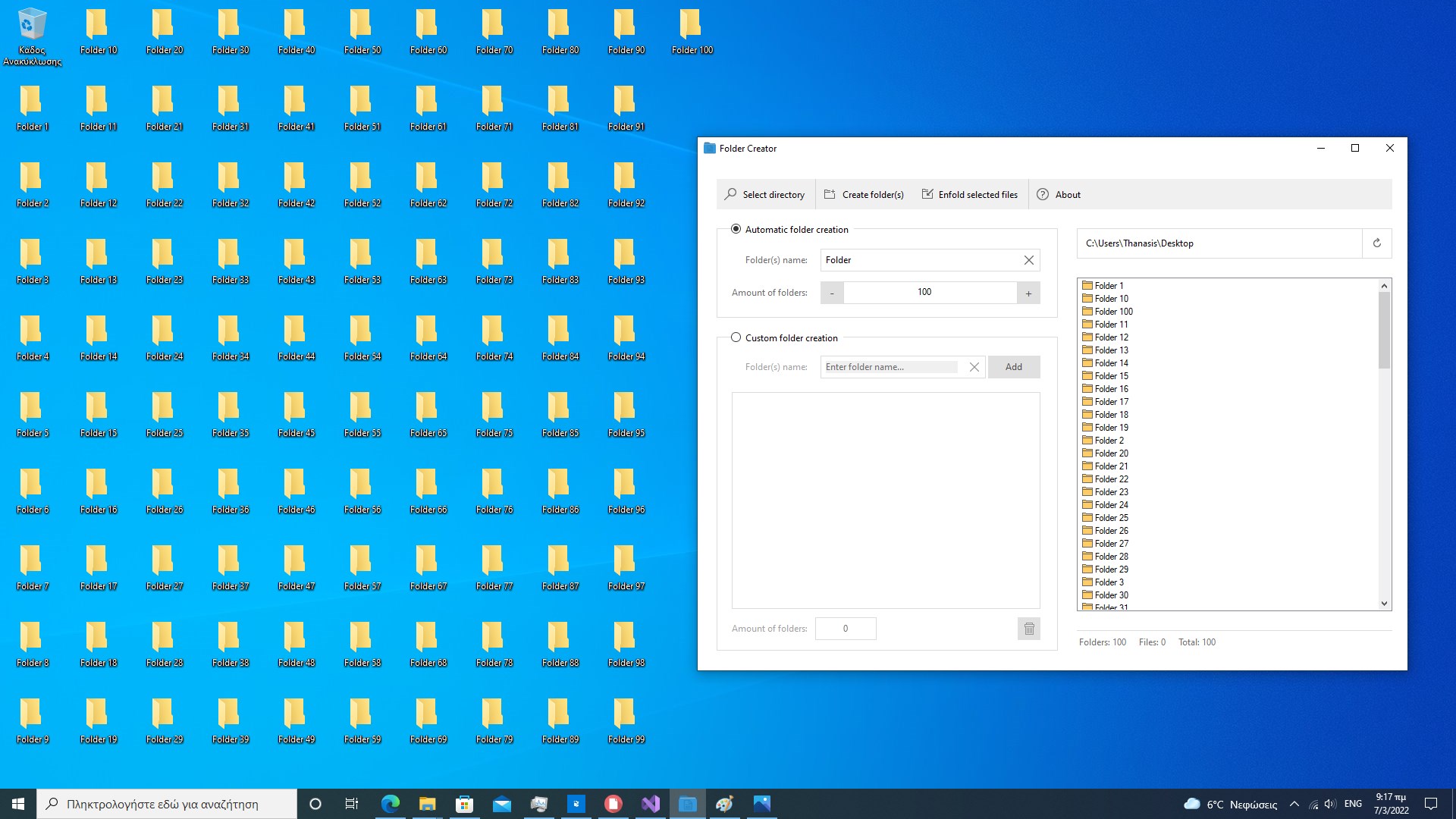Select Custom folder creation option
This screenshot has width=1456, height=819.
coord(736,337)
